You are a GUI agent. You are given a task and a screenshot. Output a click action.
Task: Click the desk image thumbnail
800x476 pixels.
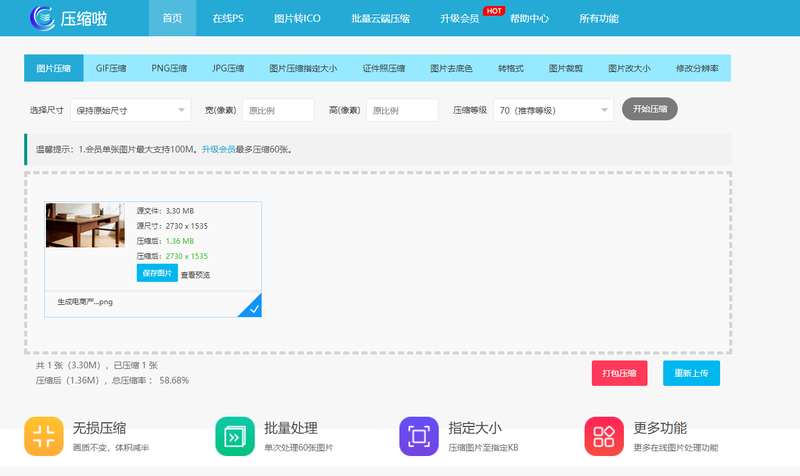pos(85,225)
